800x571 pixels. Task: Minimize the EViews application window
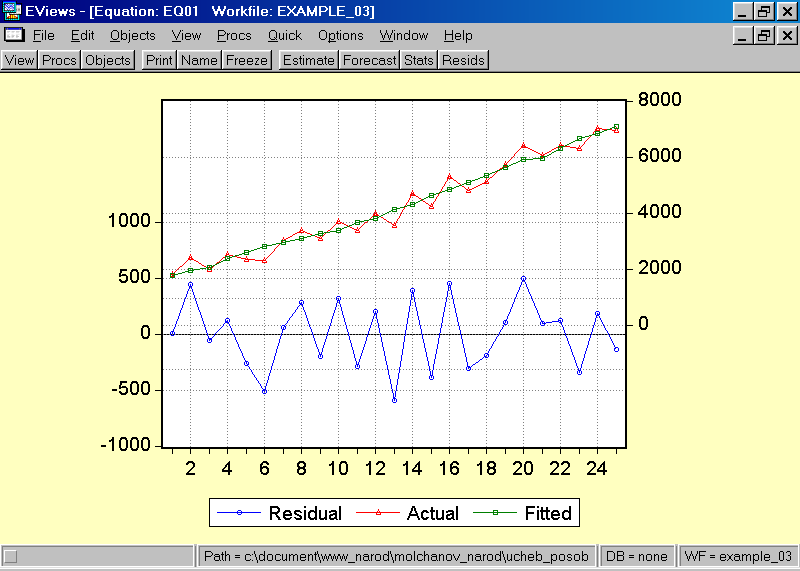[742, 11]
